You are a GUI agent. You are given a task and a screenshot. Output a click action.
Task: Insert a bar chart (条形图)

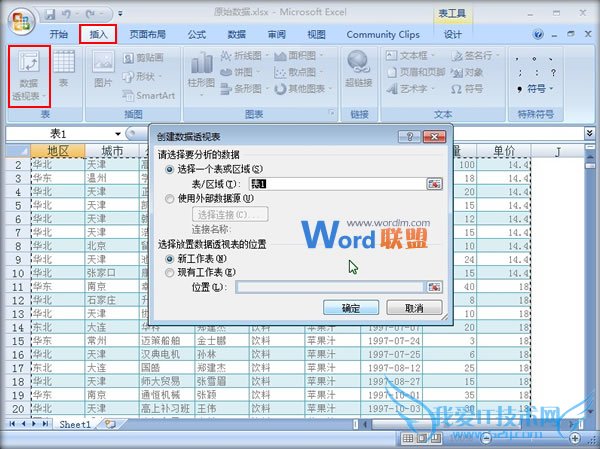(x=242, y=89)
